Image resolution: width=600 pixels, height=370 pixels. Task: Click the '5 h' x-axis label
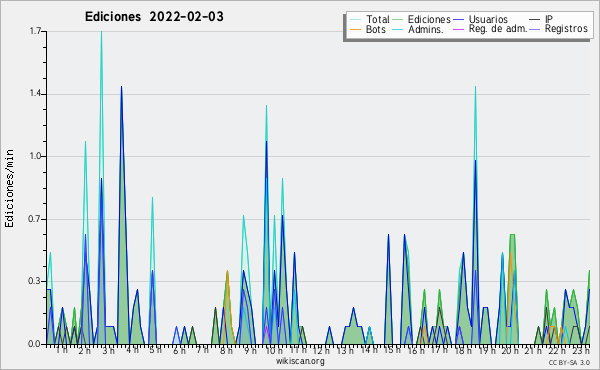[155, 350]
